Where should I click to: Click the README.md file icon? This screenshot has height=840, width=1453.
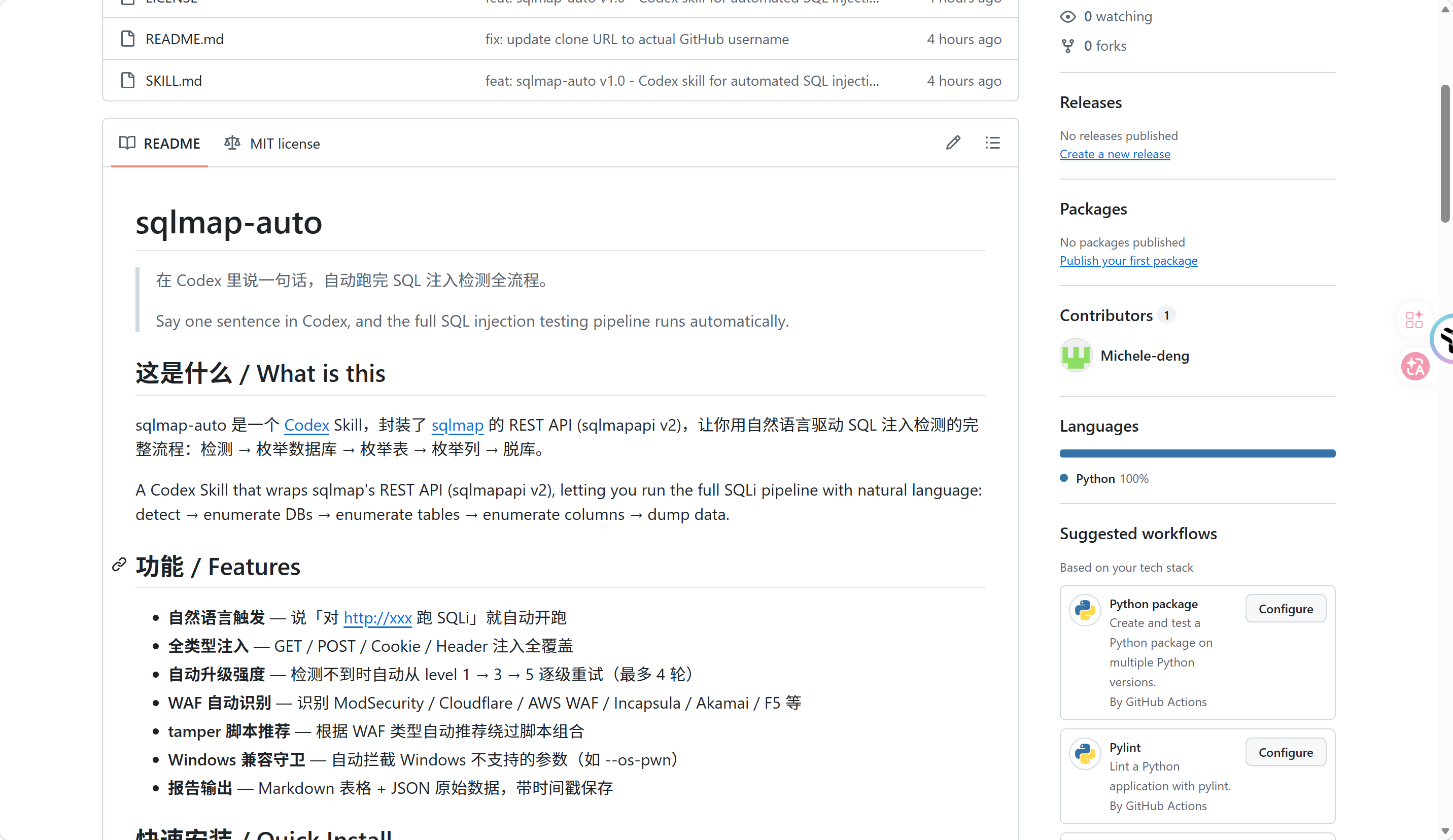[127, 39]
